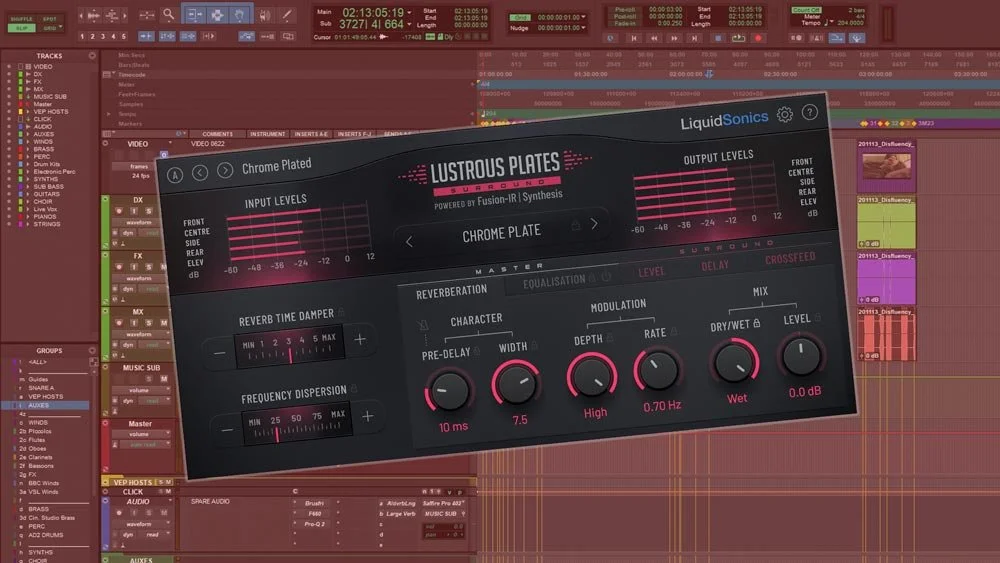1000x563 pixels.
Task: Click the pre-delay tempo sync metronome icon
Action: pyautogui.click(x=423, y=325)
